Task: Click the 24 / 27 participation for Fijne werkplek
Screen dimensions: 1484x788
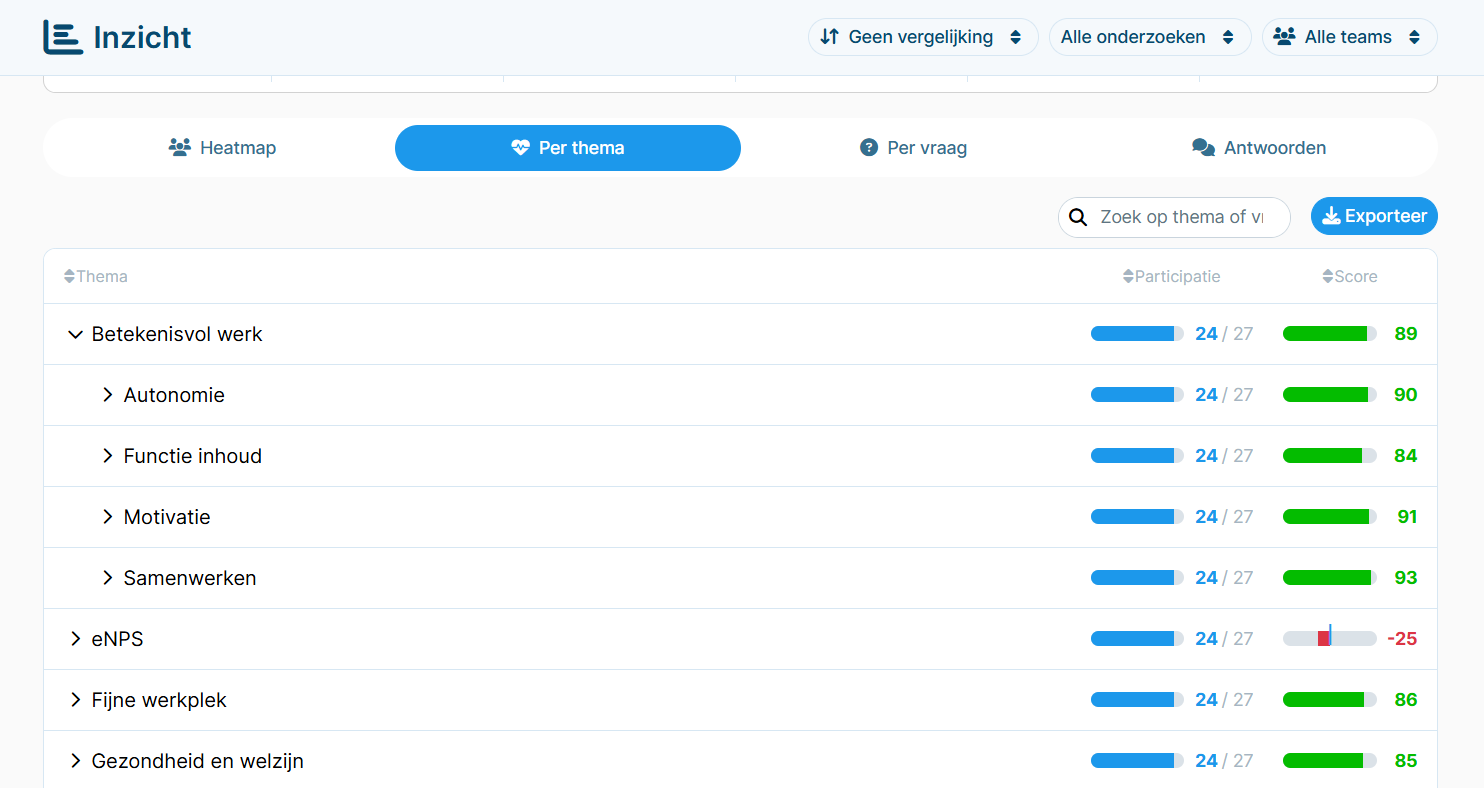Action: point(1224,700)
